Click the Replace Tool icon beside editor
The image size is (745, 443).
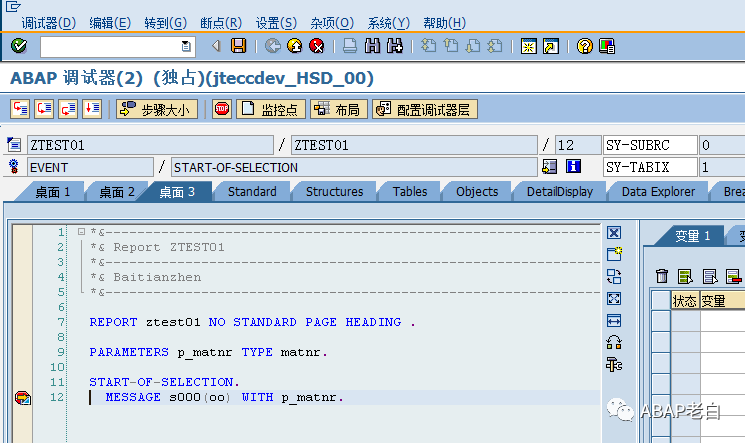point(614,276)
